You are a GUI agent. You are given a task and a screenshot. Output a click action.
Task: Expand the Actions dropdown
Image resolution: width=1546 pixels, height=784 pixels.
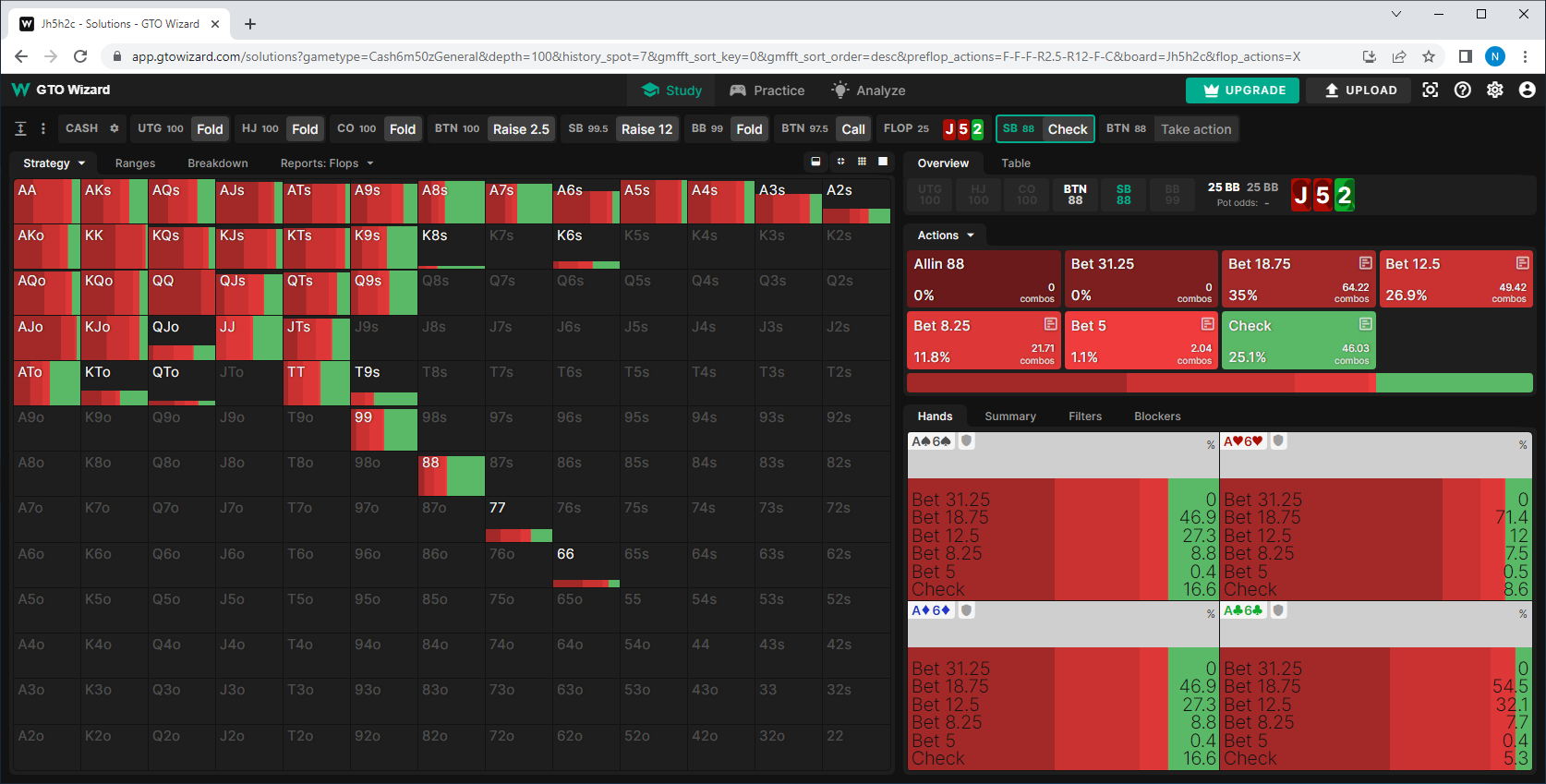pos(946,235)
